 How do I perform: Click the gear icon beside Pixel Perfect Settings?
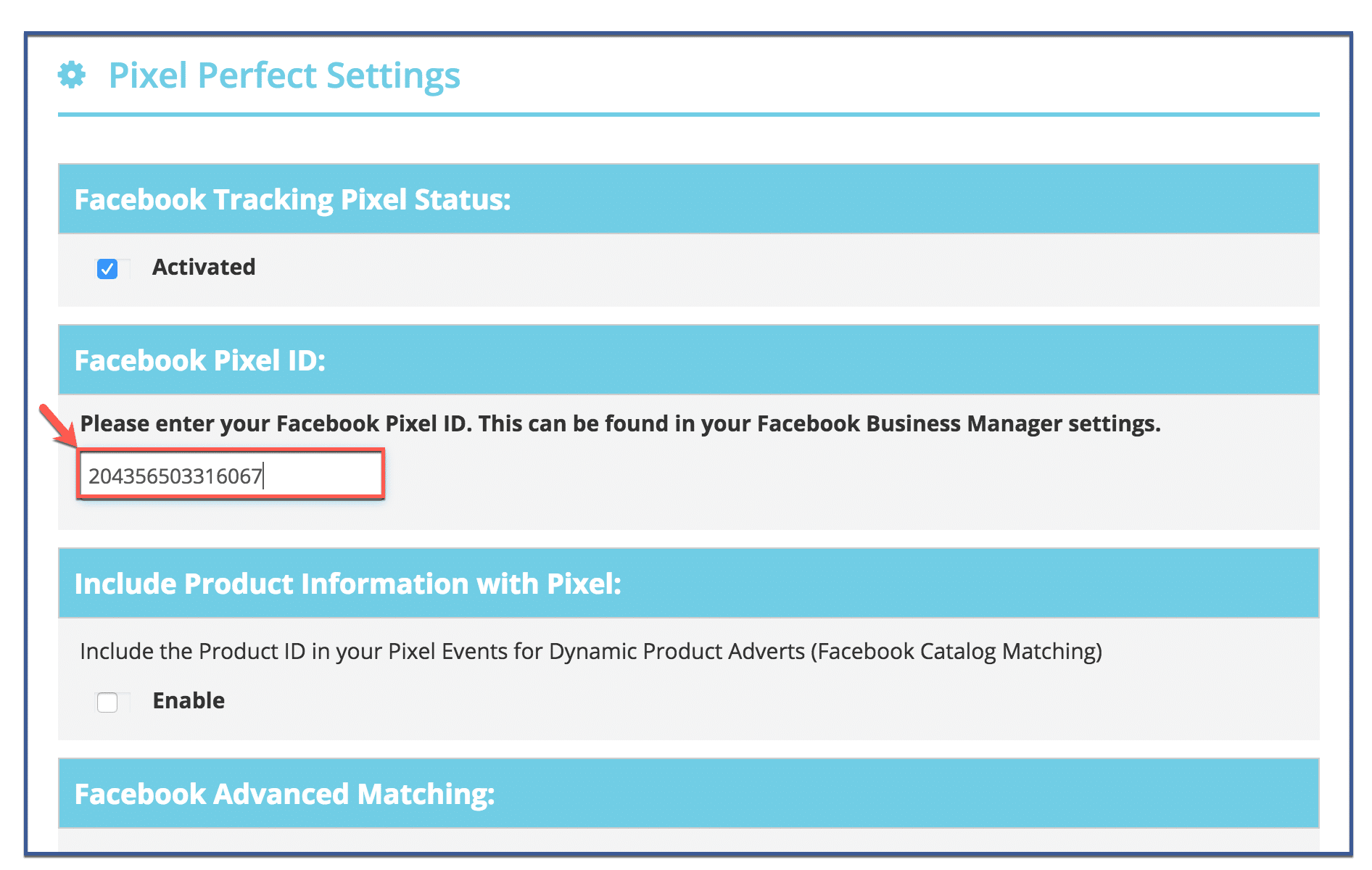(72, 75)
